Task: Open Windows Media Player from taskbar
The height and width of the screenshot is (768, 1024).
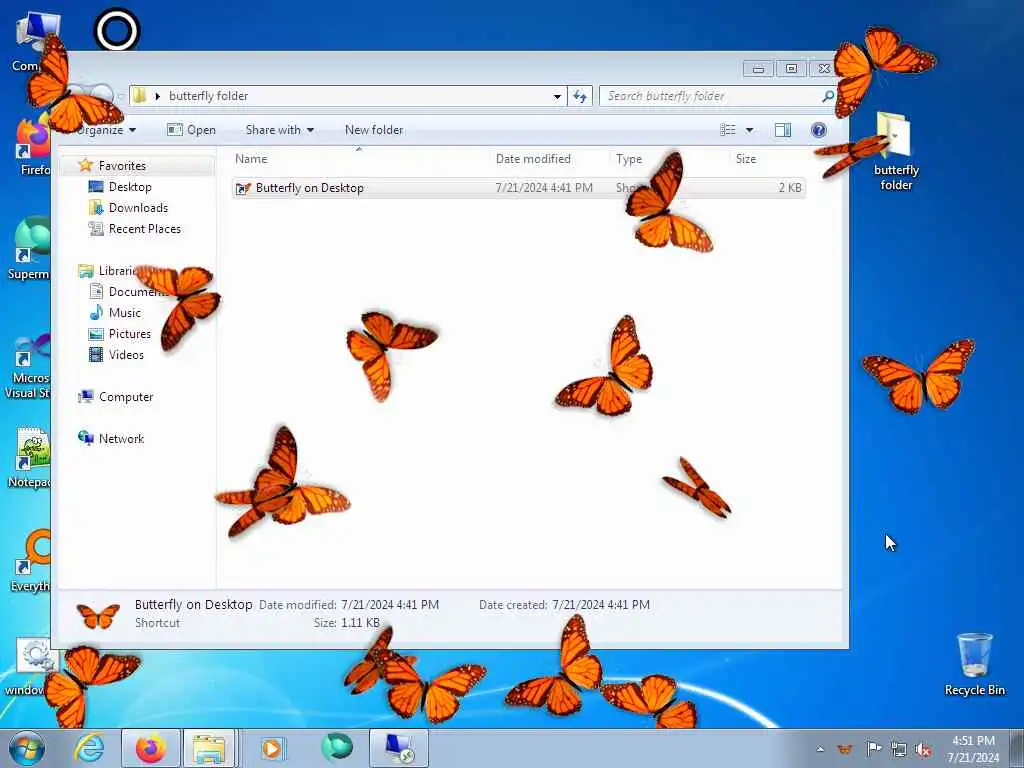Action: (272, 748)
